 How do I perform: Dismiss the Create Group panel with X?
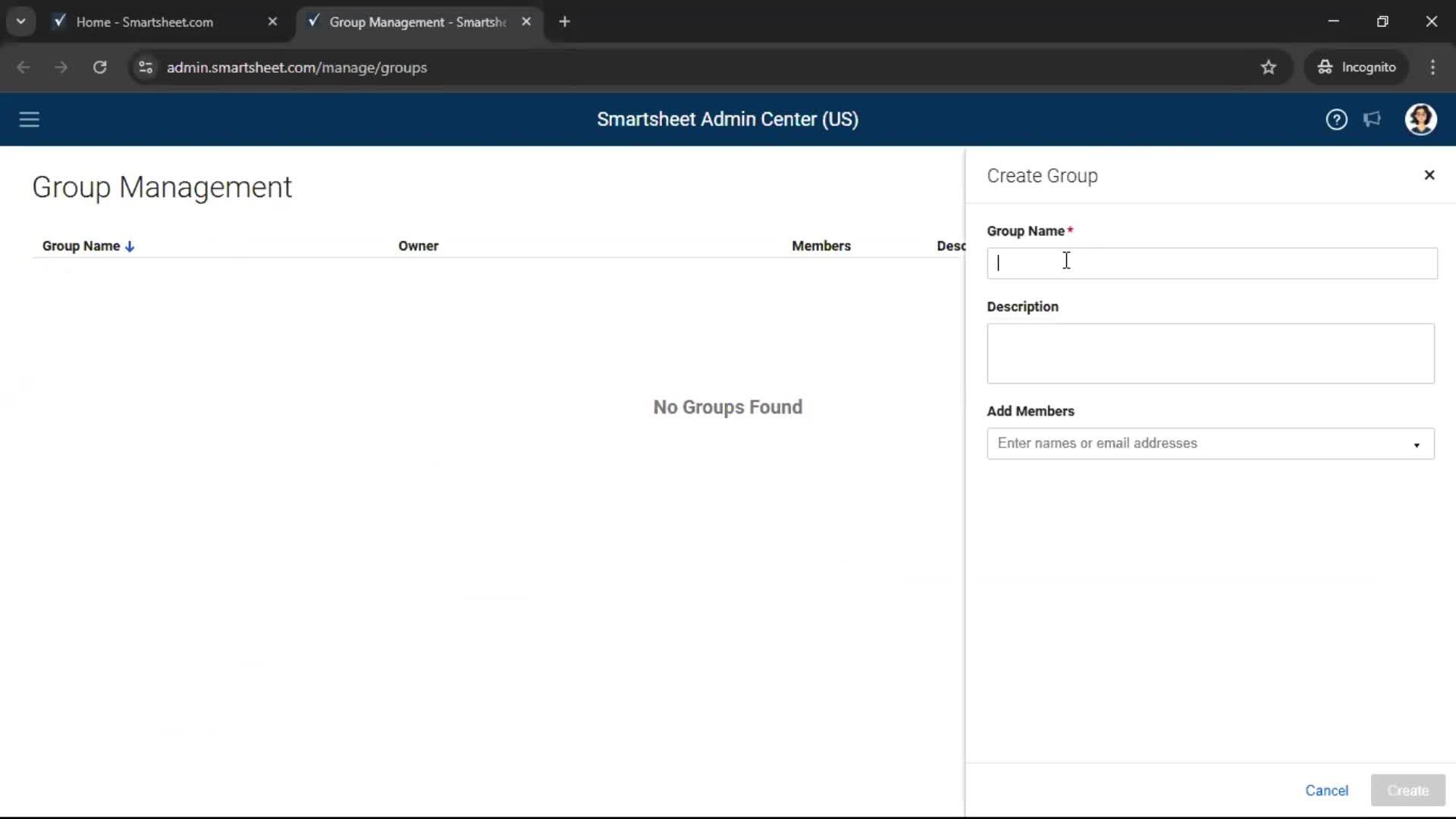[x=1429, y=175]
